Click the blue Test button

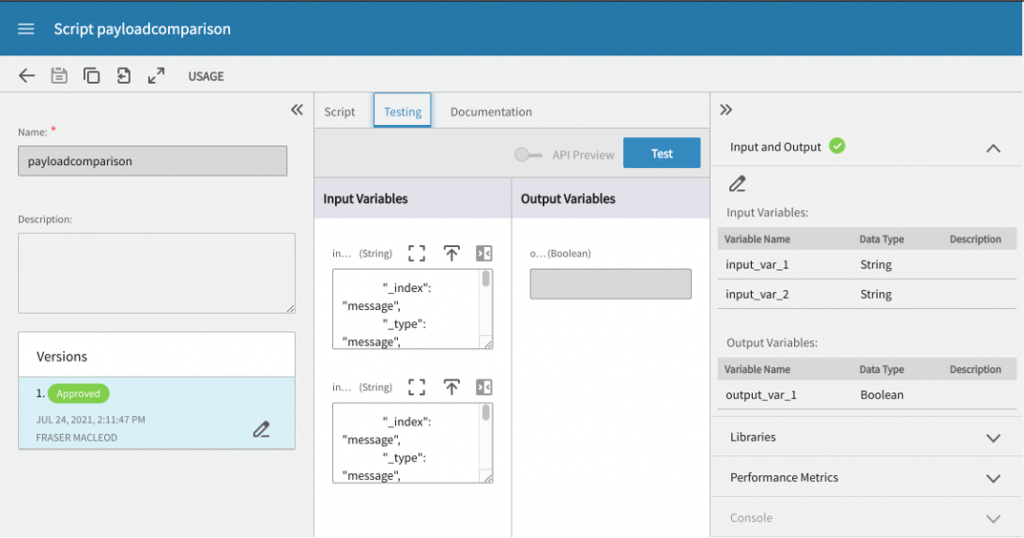coord(661,154)
